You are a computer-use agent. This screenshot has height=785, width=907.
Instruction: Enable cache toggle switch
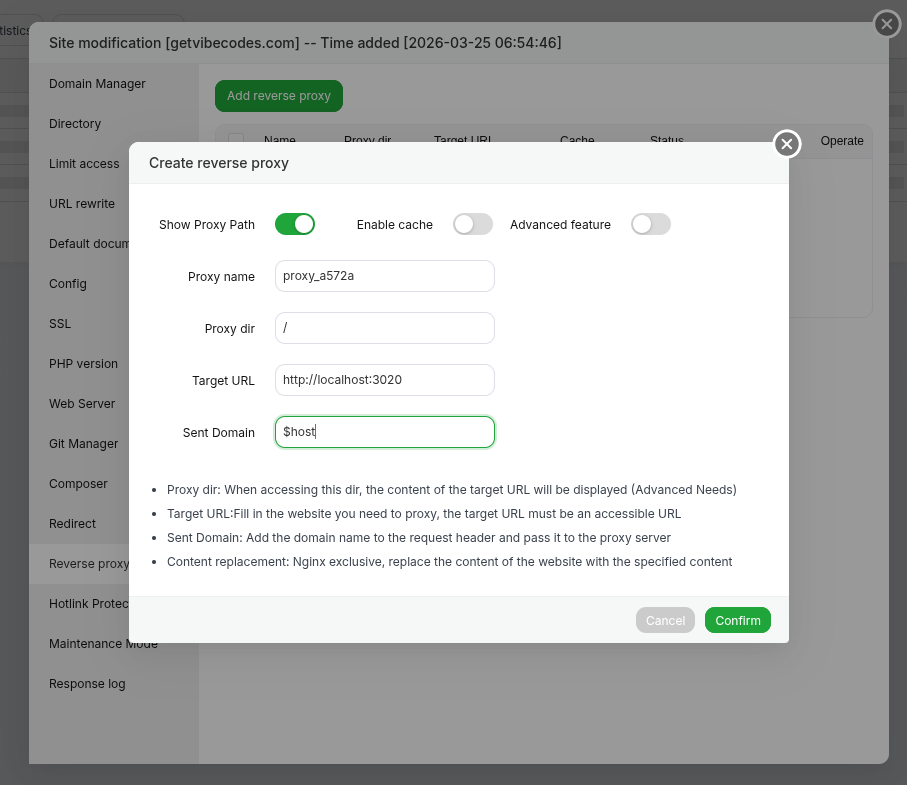473,224
